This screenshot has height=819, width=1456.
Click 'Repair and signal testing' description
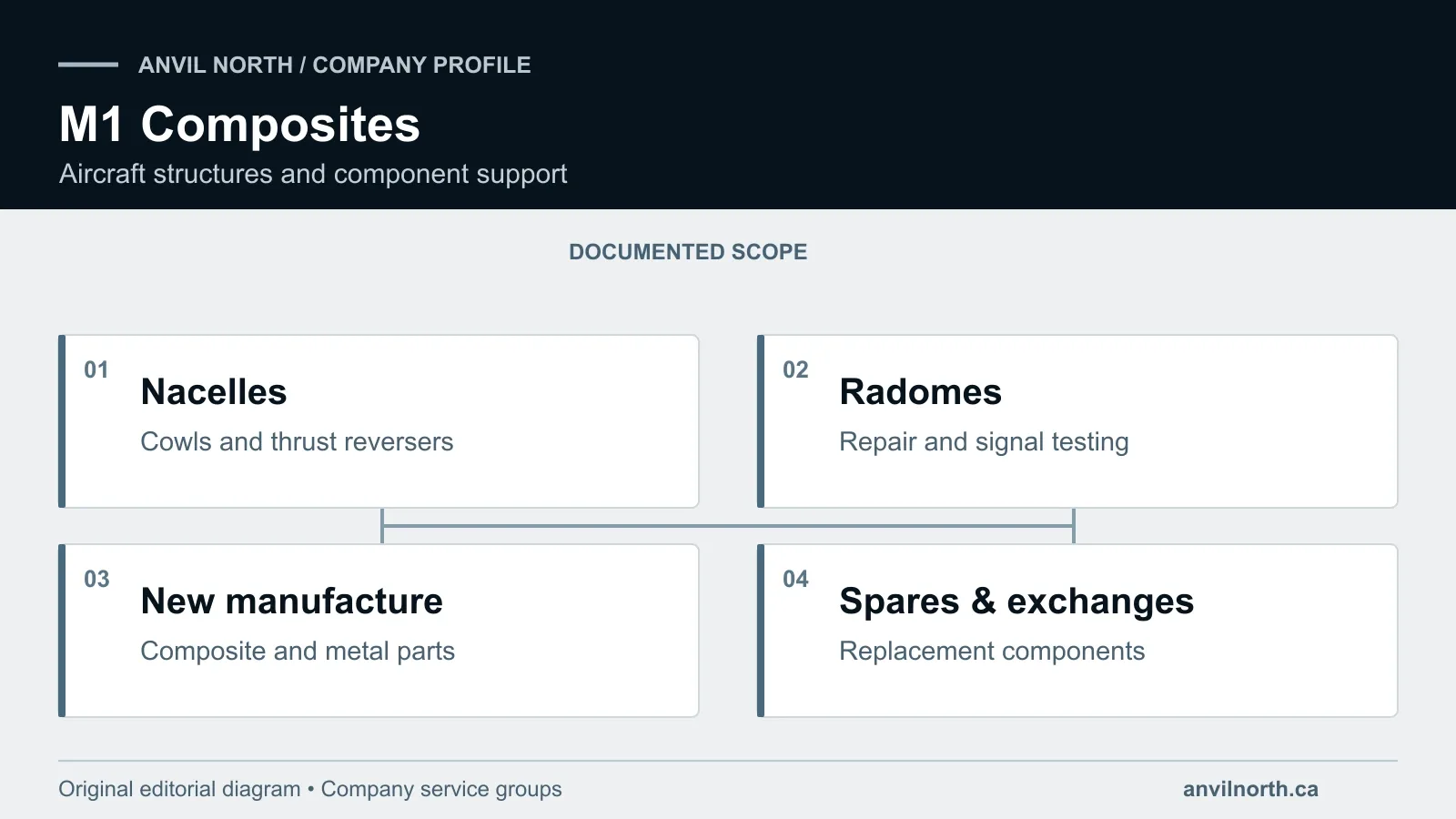pos(984,442)
